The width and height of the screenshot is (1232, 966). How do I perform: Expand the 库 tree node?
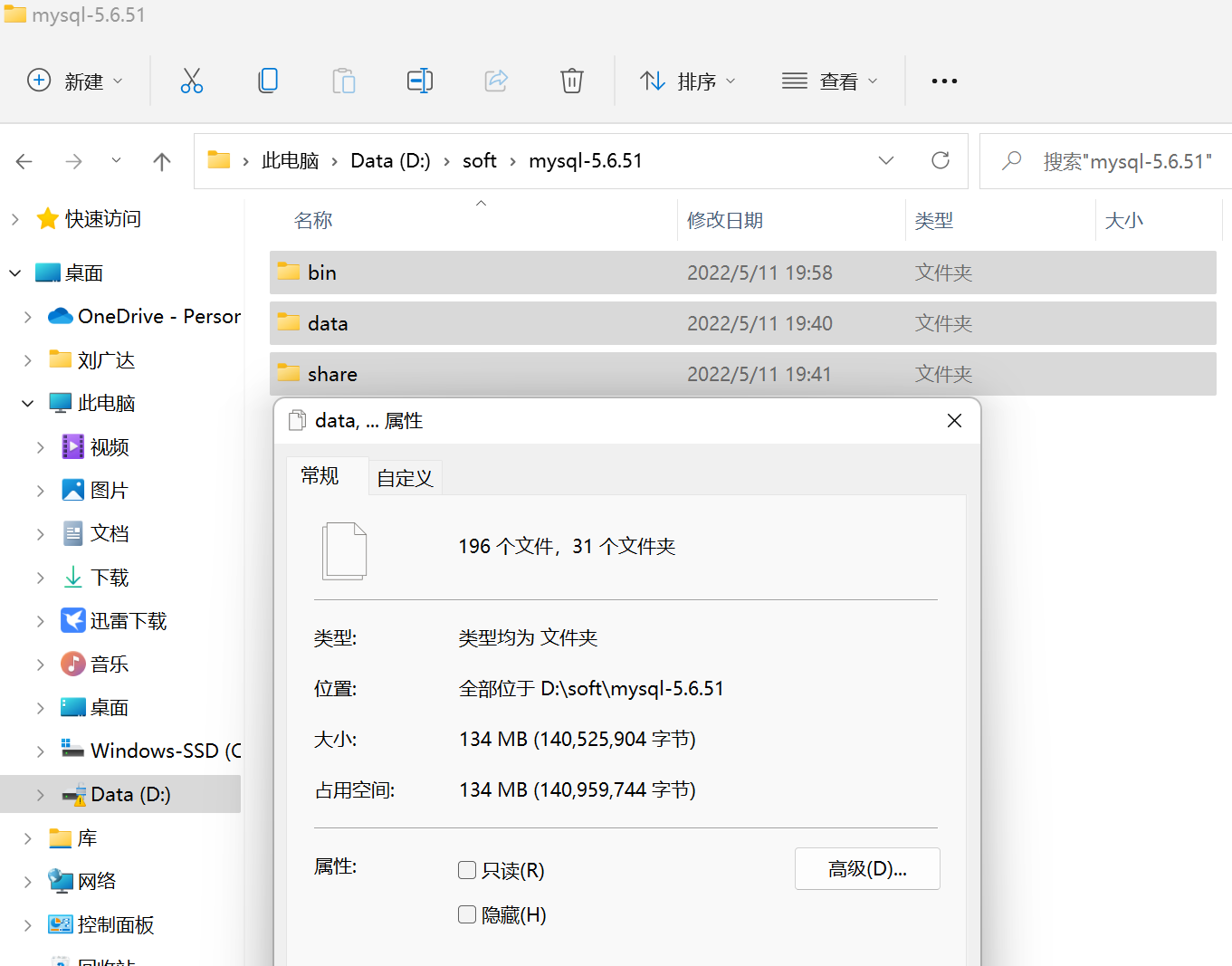[27, 837]
